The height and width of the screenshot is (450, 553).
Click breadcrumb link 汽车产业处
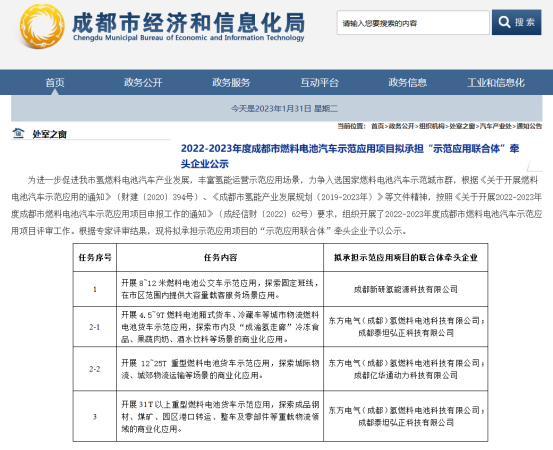[x=496, y=126]
